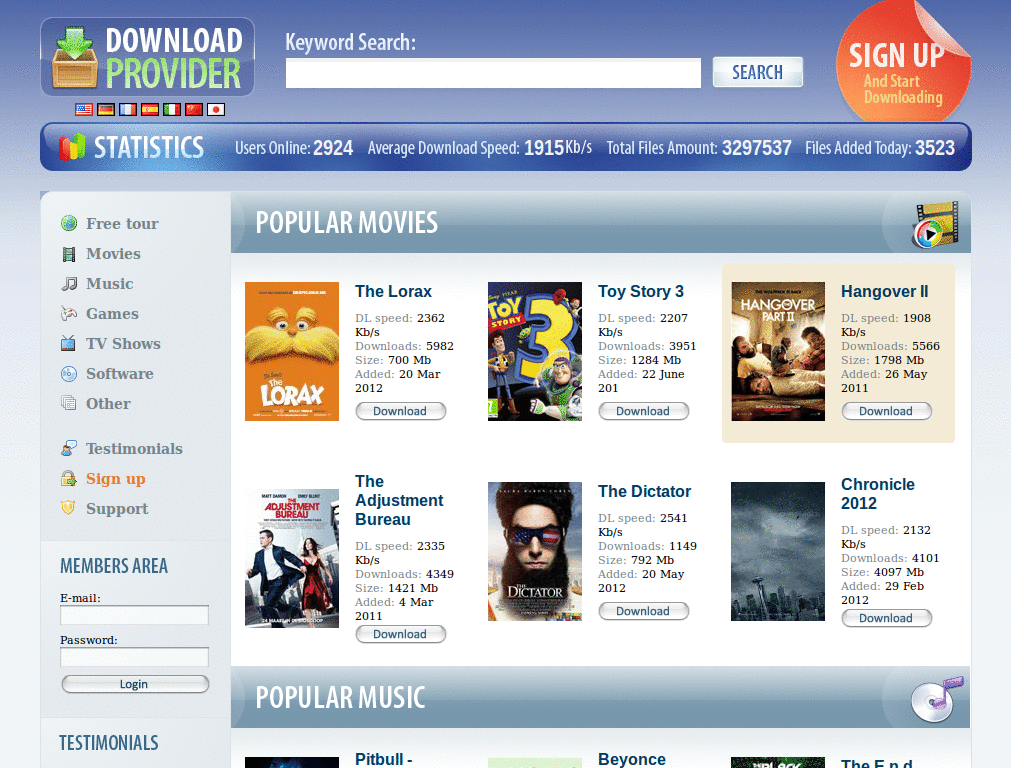Focus the Keyword Search field
This screenshot has width=1024, height=768.
point(493,73)
